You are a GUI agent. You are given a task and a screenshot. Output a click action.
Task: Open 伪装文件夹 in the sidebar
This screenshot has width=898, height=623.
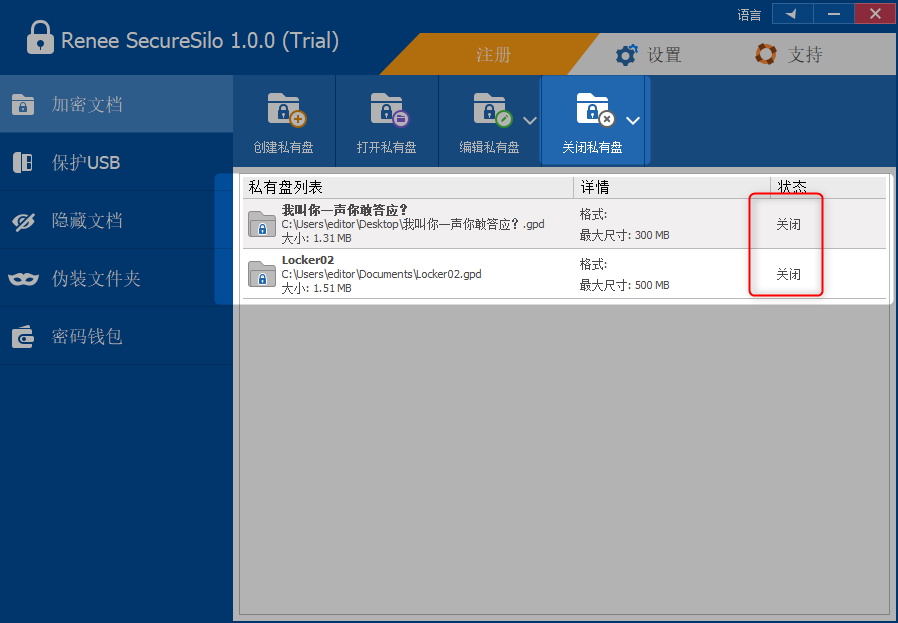tap(96, 279)
